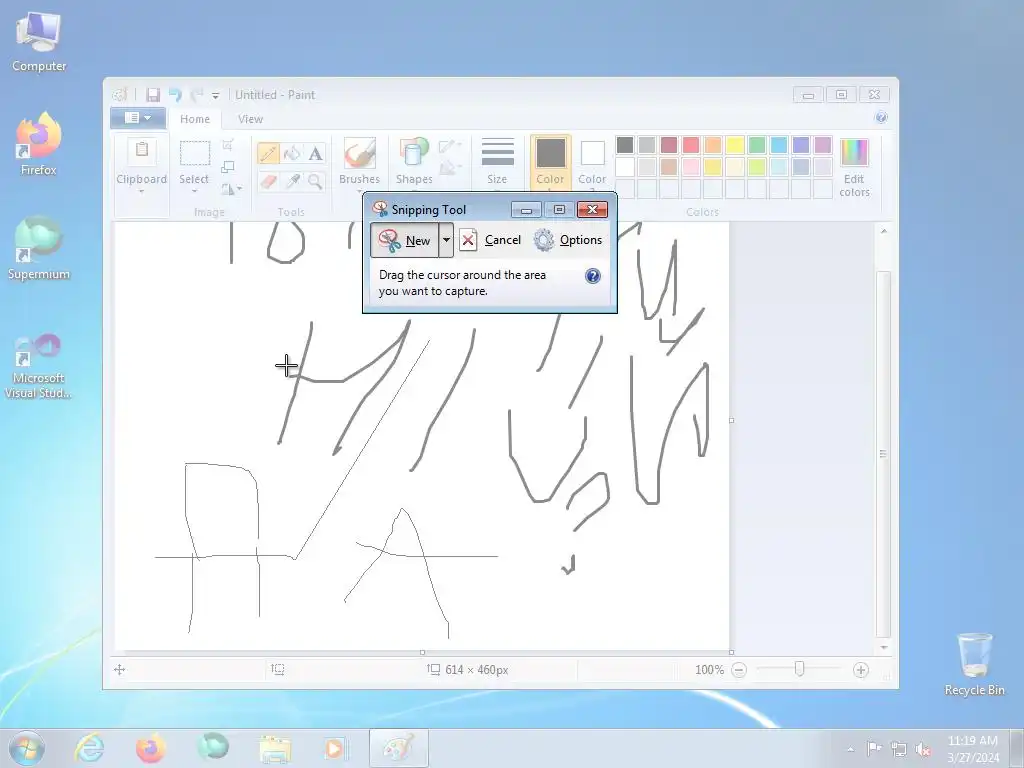Select the Recycle Bin desktop icon
This screenshot has height=768, width=1024.
[974, 664]
